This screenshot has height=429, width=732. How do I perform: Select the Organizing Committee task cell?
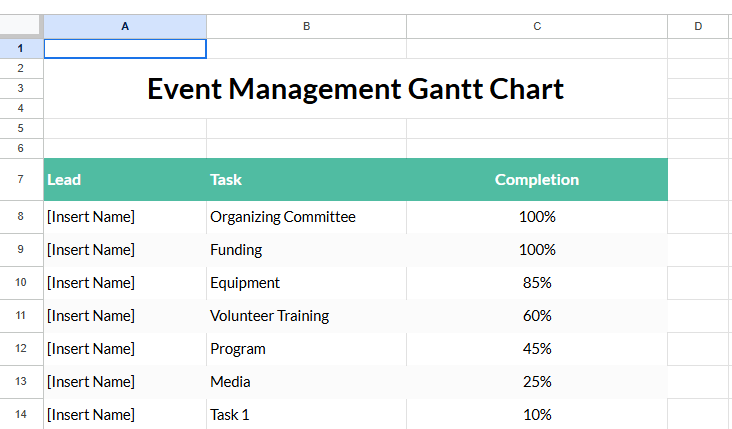coord(283,217)
